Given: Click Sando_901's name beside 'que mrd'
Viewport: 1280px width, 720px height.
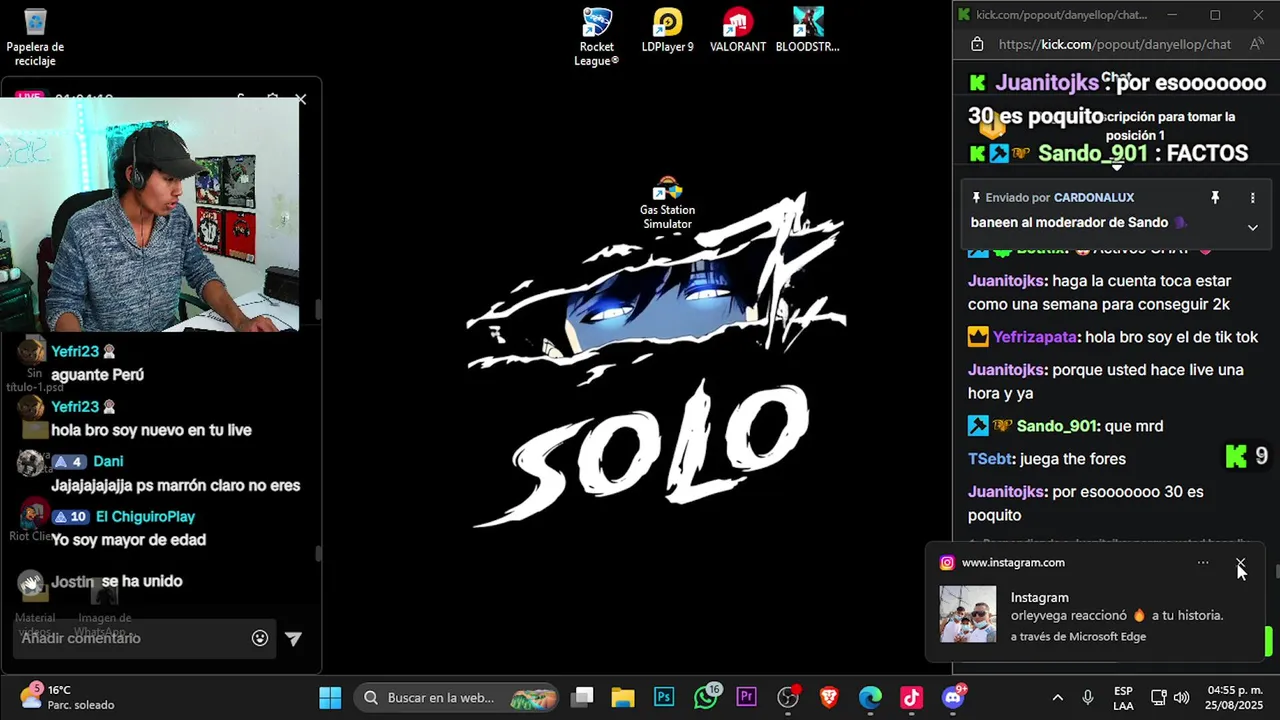Looking at the screenshot, I should tap(1057, 426).
